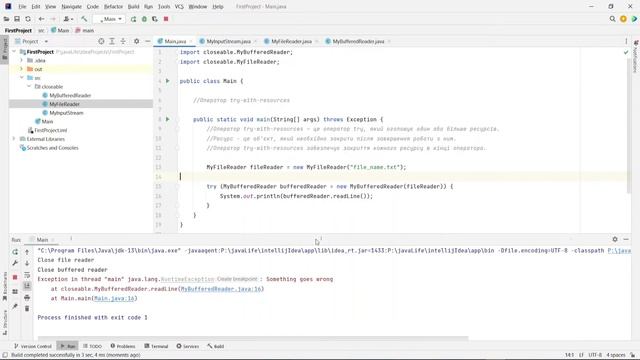Click Expand All in Project panel
640x360 pixels.
(112, 41)
